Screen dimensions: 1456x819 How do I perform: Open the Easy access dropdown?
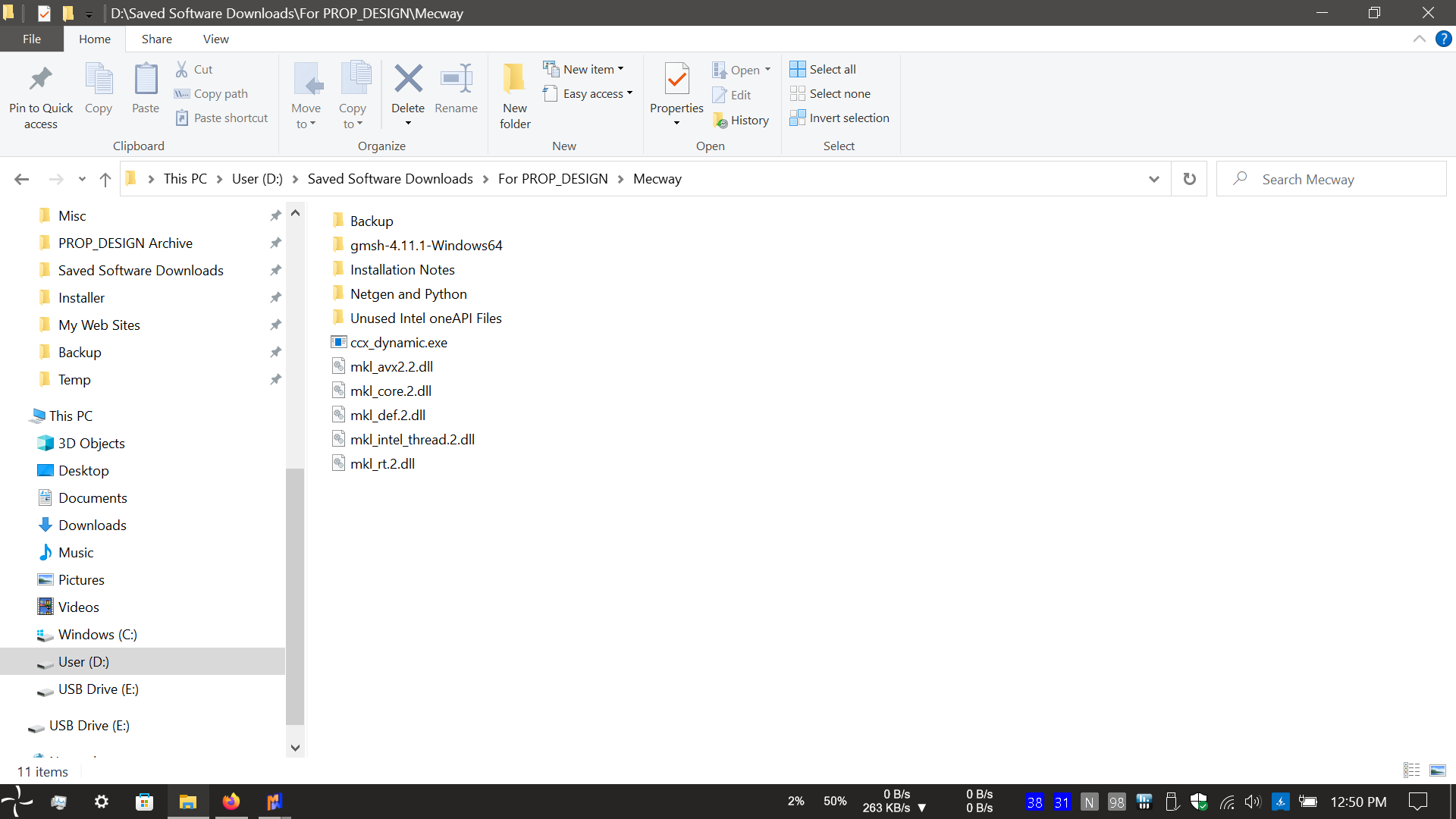click(588, 93)
